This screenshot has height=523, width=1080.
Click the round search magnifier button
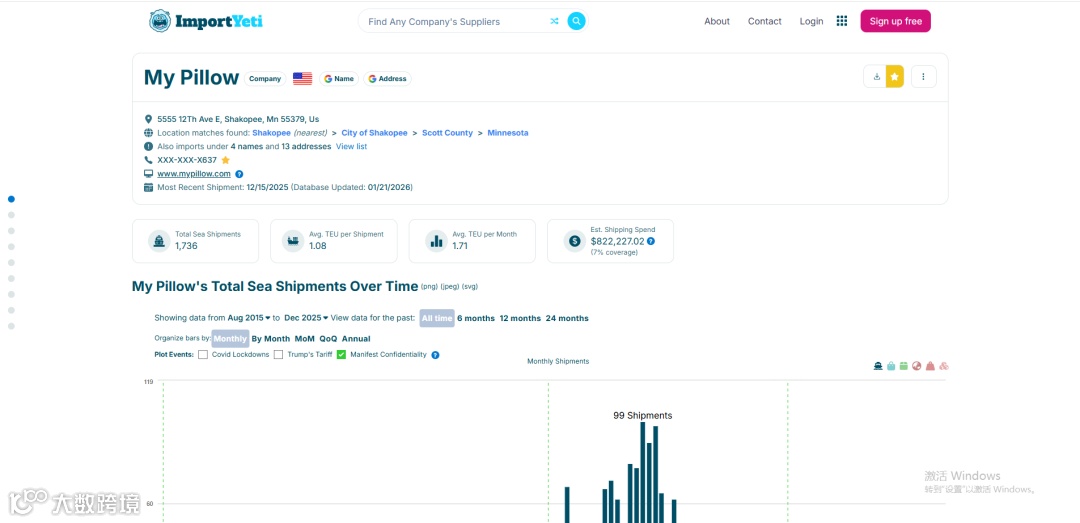point(577,21)
